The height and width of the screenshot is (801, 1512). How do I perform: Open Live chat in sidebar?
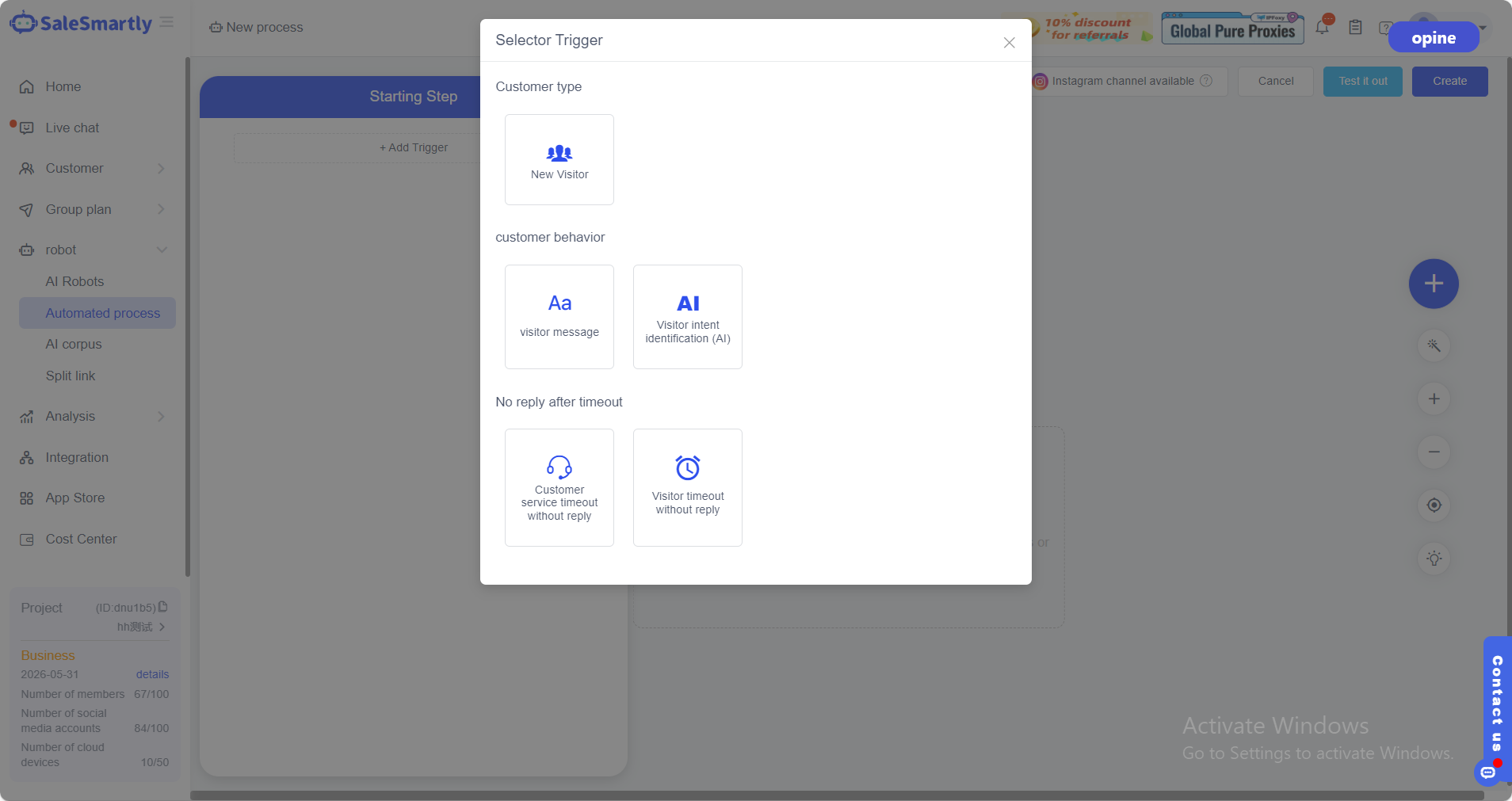click(72, 128)
